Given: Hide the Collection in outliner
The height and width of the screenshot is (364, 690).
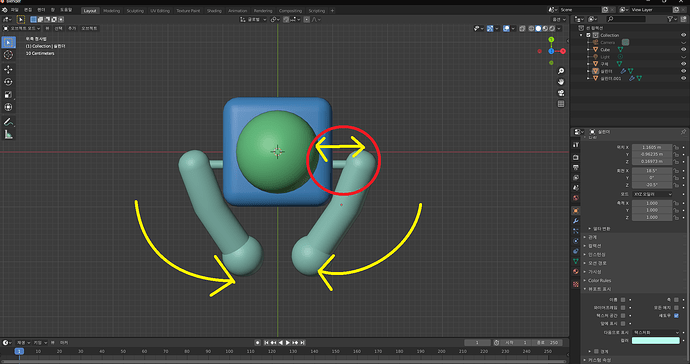Looking at the screenshot, I should click(683, 35).
